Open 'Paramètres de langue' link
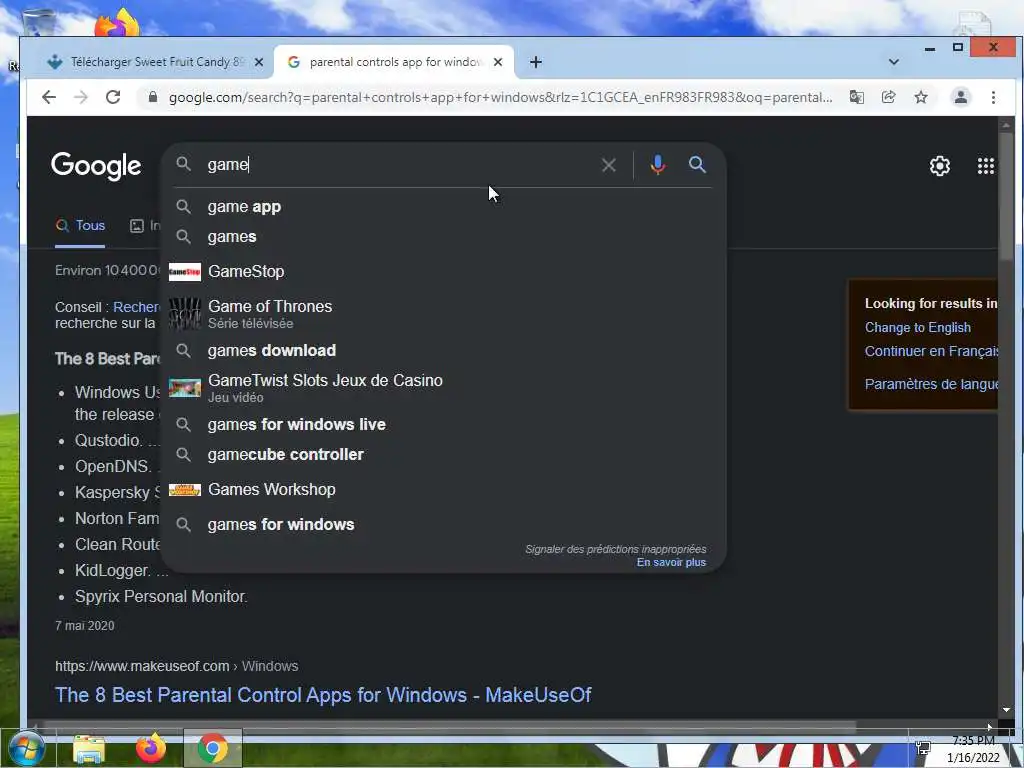 pyautogui.click(x=931, y=384)
